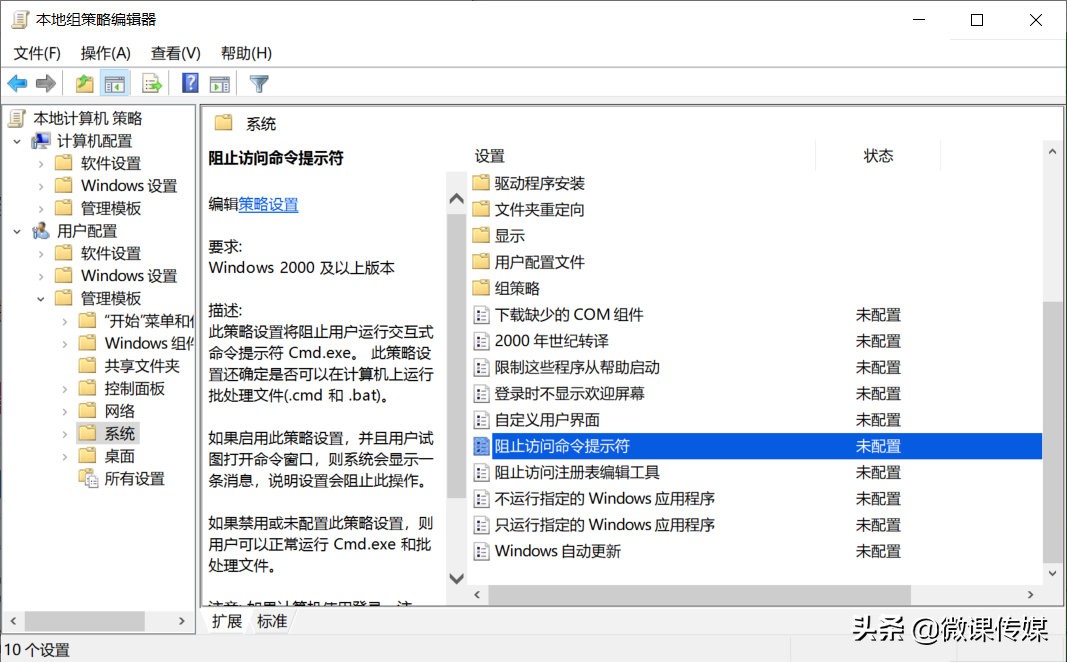
Task: Click the Up one level folder toolbar icon
Action: click(x=85, y=83)
